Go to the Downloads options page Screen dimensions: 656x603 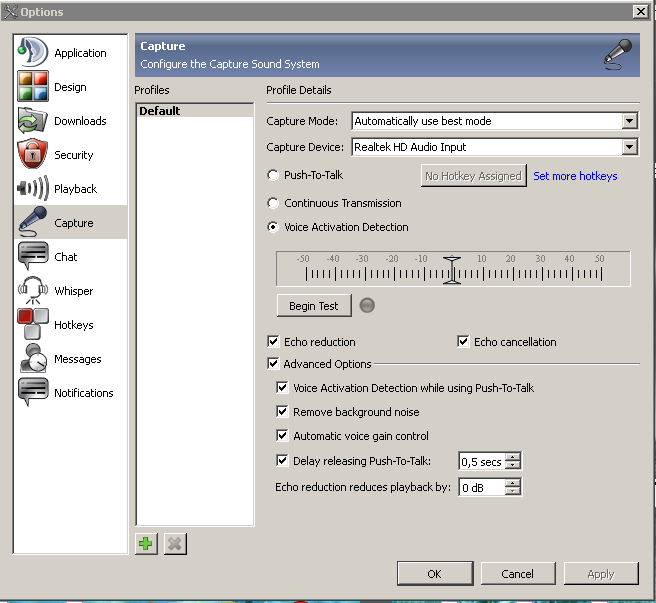click(70, 121)
